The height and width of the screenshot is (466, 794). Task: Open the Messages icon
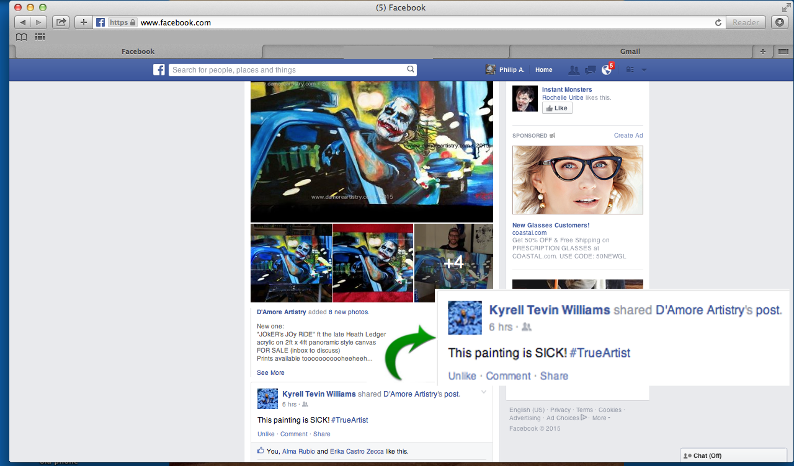590,70
